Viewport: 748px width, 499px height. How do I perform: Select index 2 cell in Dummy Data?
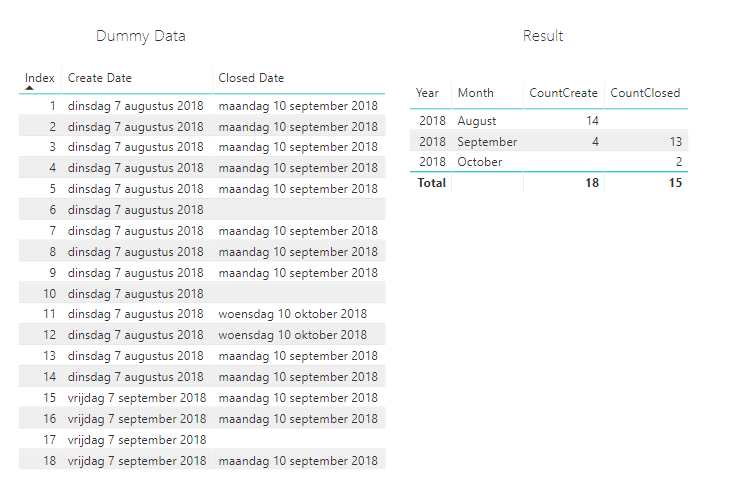click(x=52, y=127)
